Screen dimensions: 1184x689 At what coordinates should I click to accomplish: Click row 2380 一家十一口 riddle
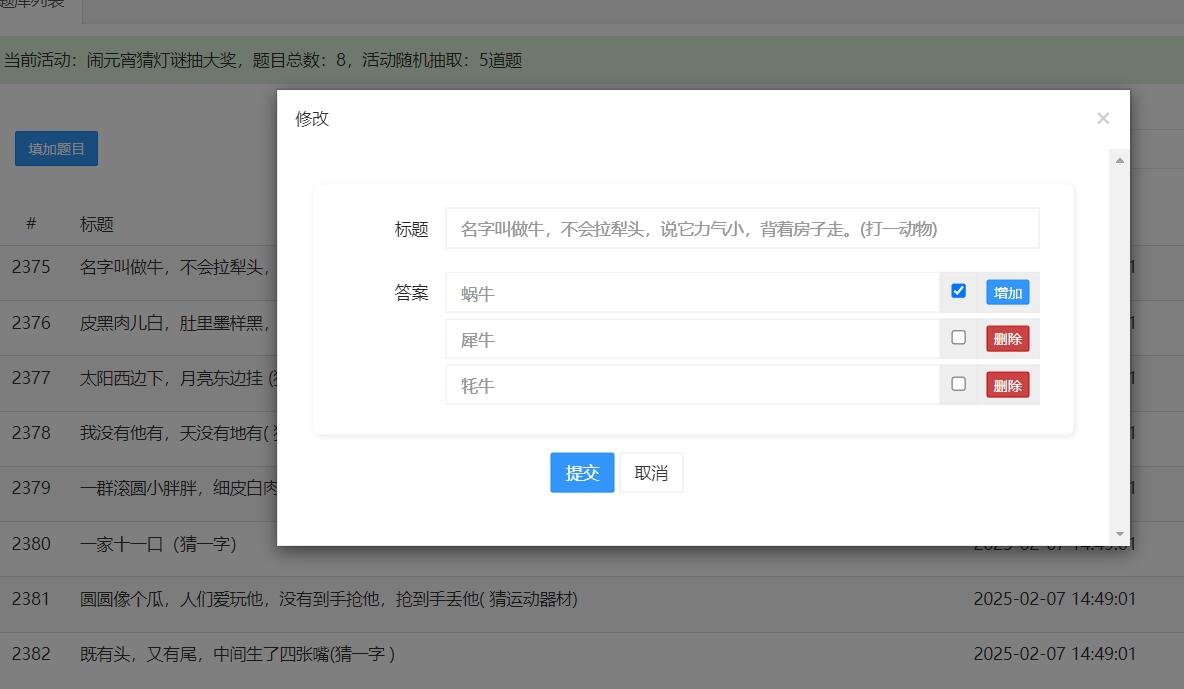point(158,544)
